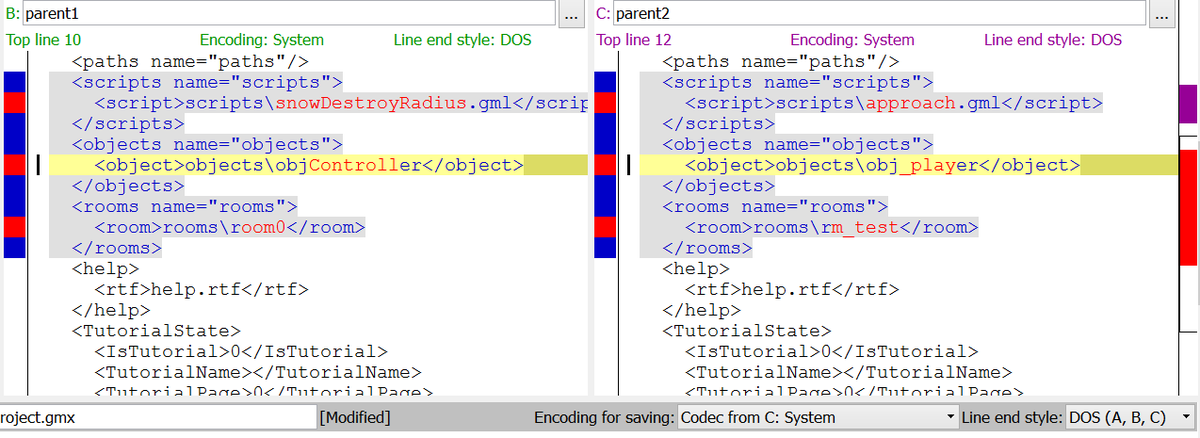Open the Line end style dropdown

point(1129,417)
